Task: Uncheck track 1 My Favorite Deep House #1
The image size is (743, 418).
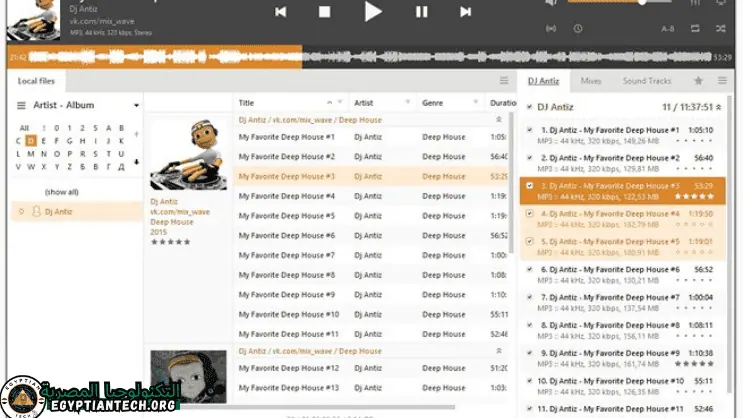Action: click(530, 130)
